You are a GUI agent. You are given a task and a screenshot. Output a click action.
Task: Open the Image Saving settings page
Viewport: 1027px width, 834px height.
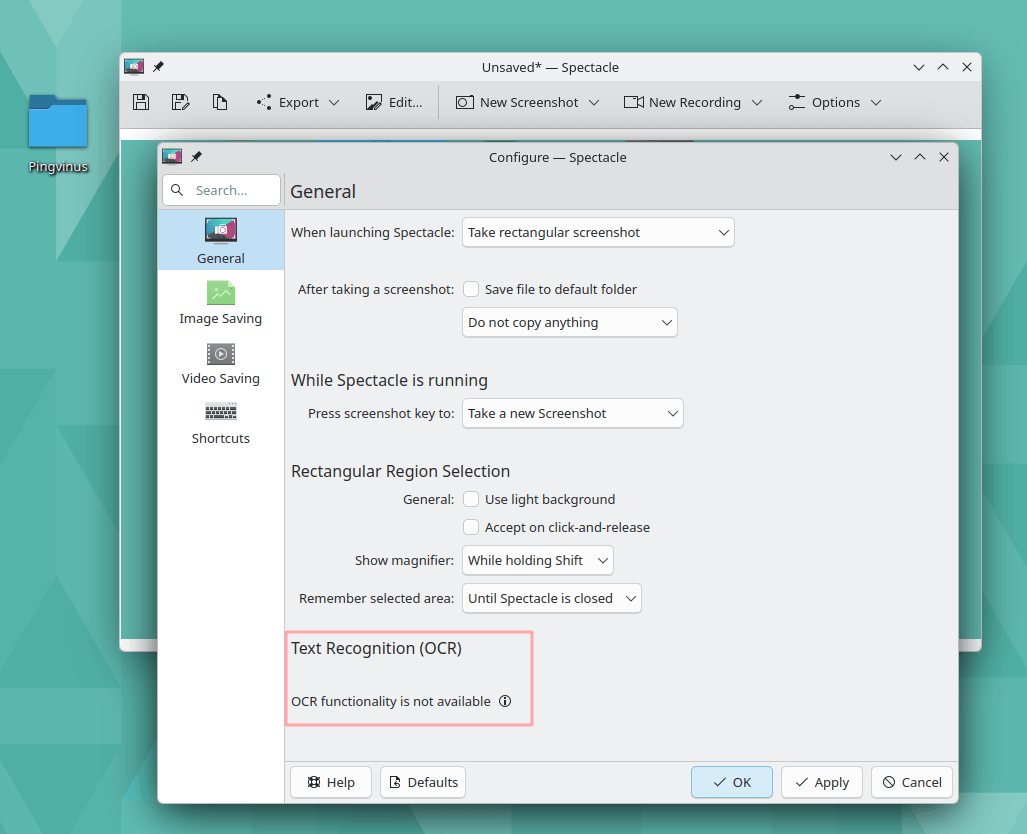point(220,302)
